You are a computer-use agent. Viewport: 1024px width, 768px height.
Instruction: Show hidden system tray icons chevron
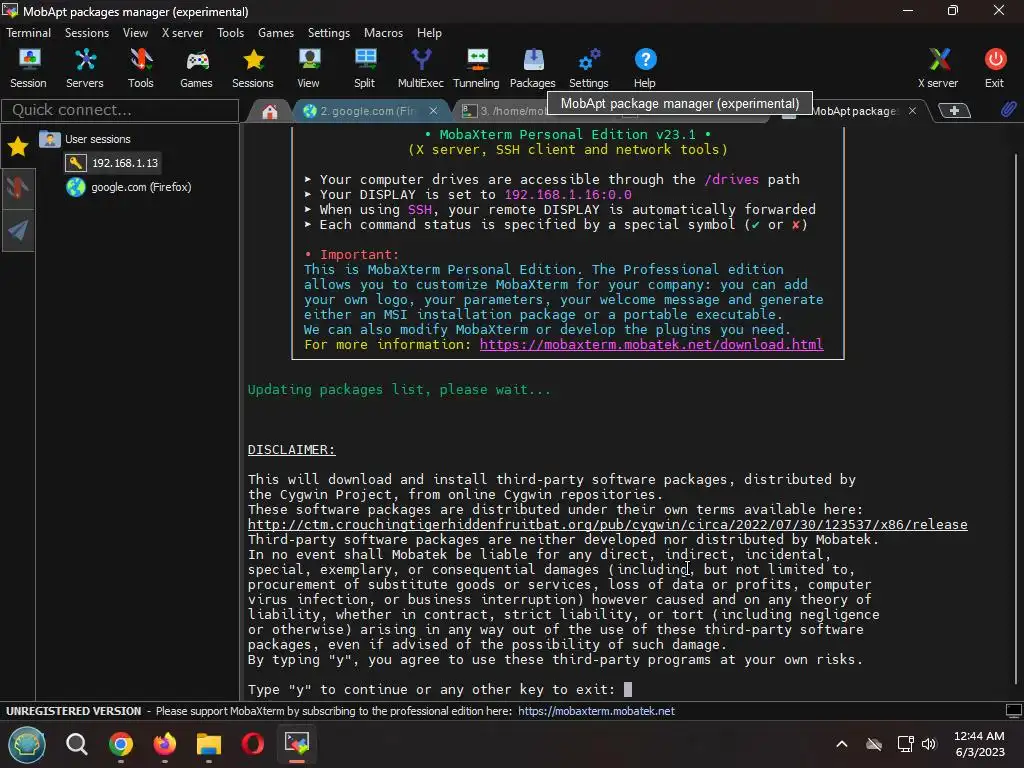coord(842,744)
